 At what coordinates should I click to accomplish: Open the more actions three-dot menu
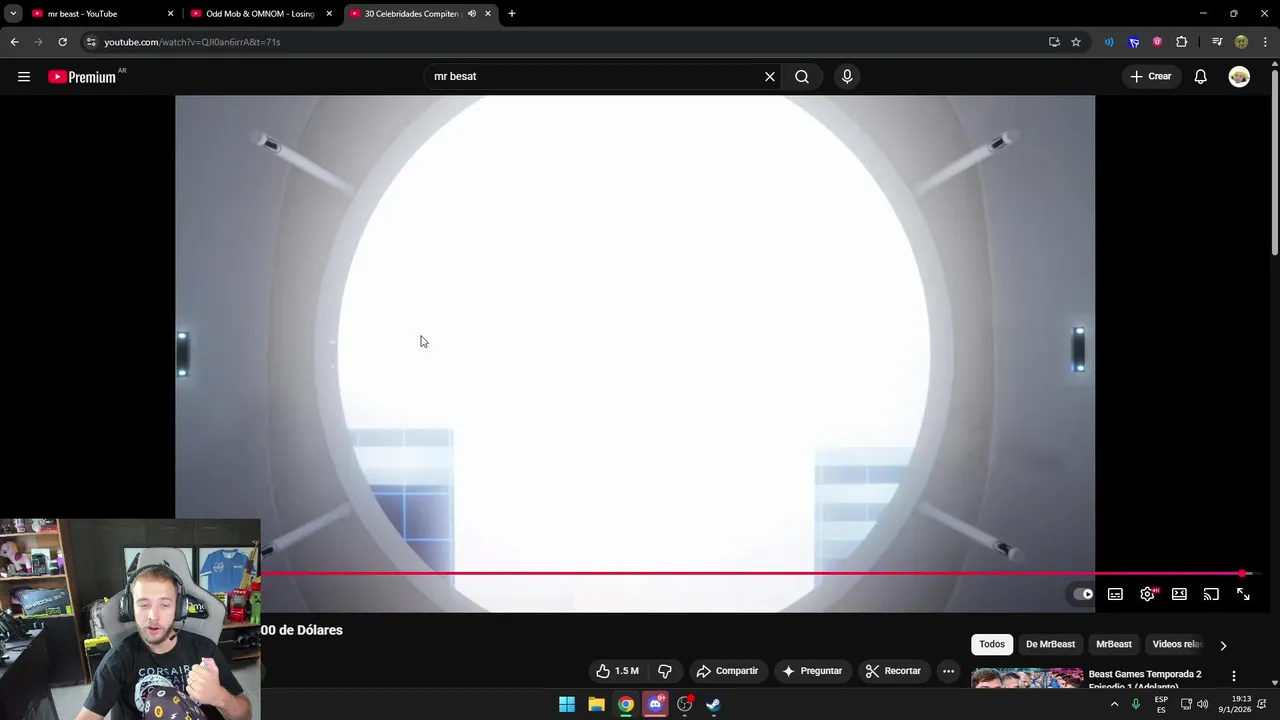tap(948, 671)
